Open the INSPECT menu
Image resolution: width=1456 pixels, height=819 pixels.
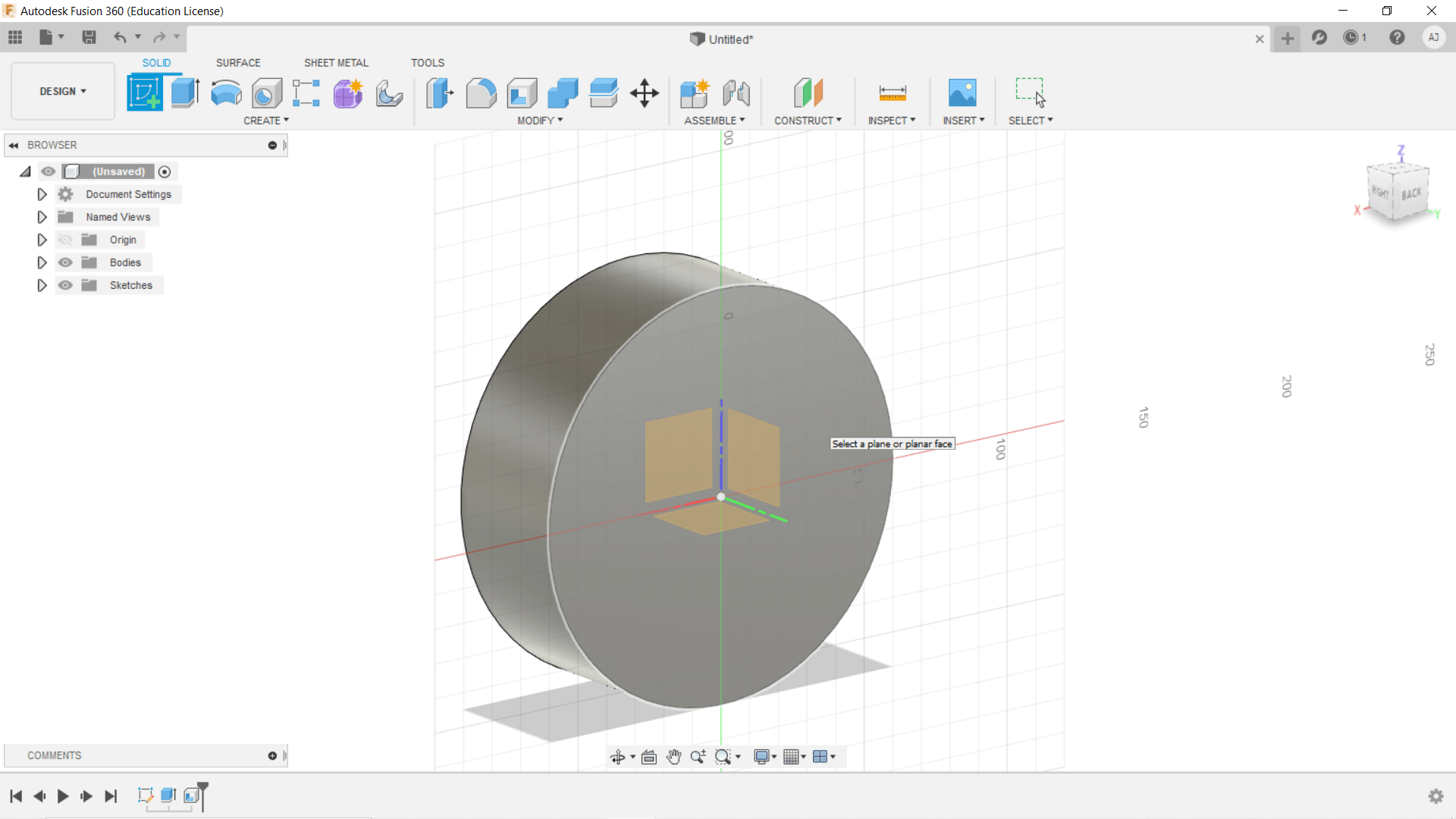tap(892, 121)
